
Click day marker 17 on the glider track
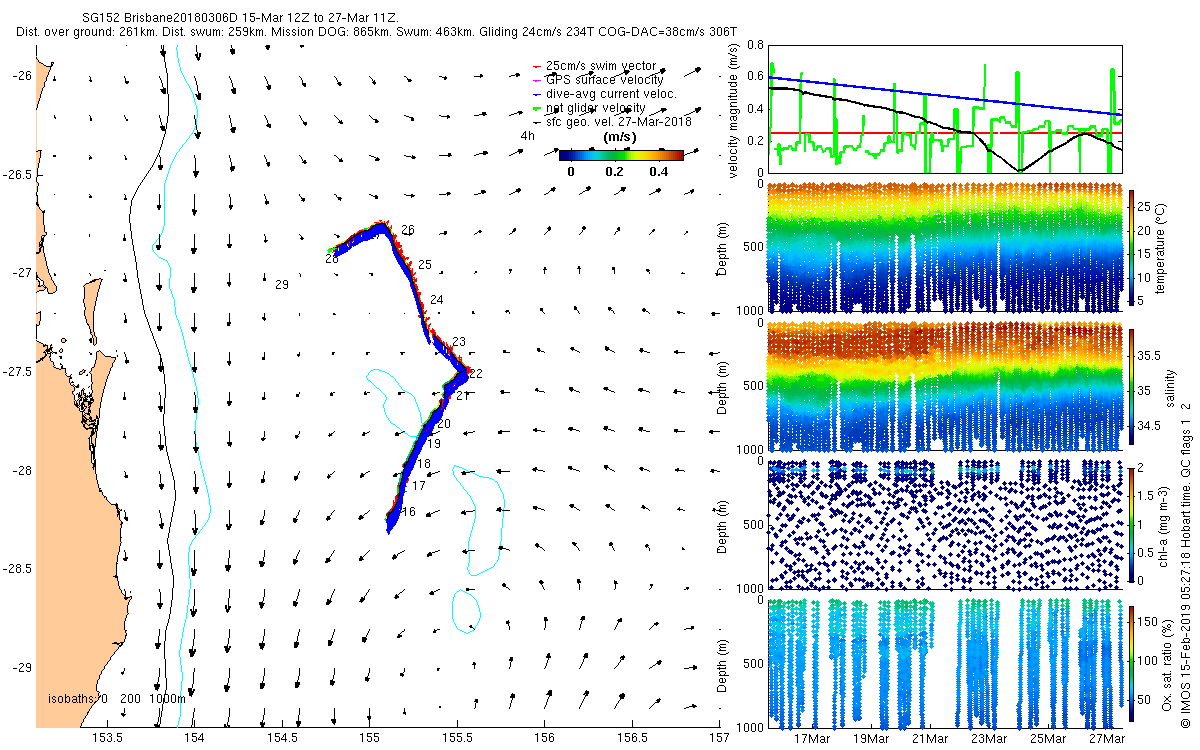click(419, 485)
